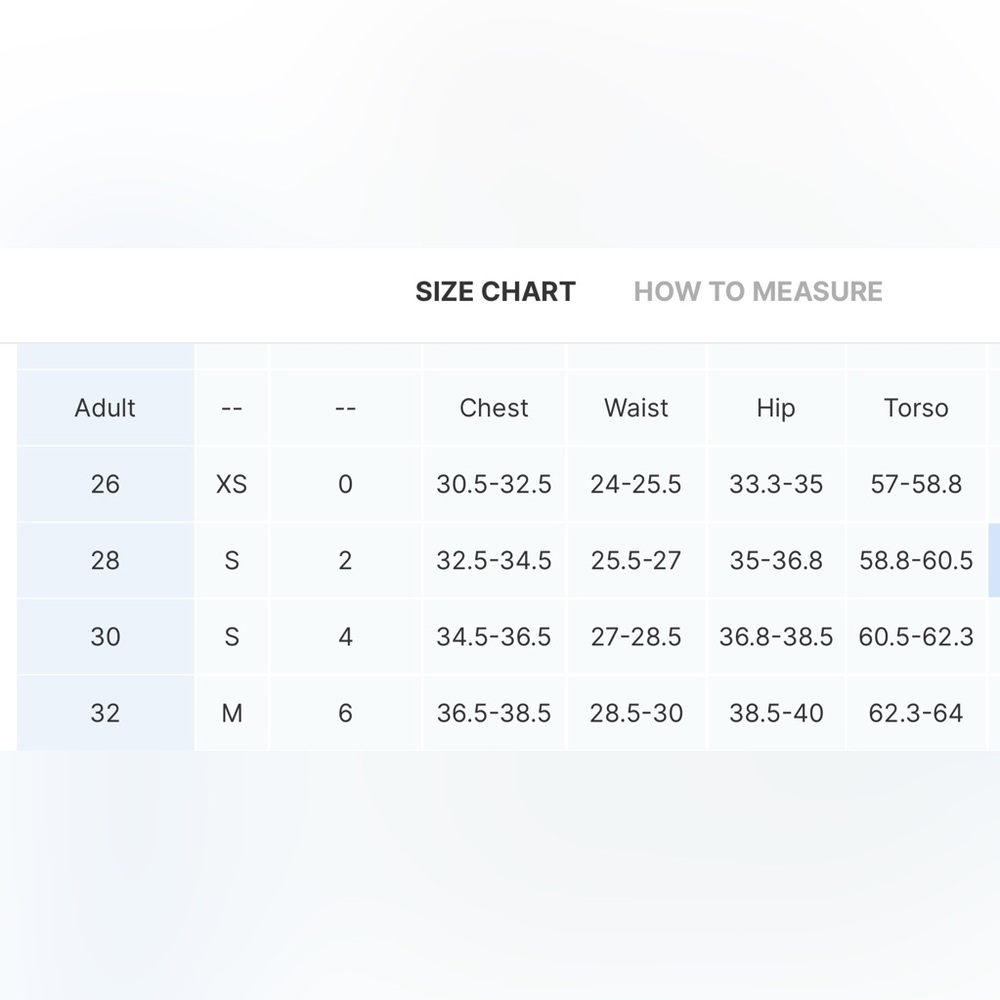Click adult size 28 cell

click(x=105, y=560)
